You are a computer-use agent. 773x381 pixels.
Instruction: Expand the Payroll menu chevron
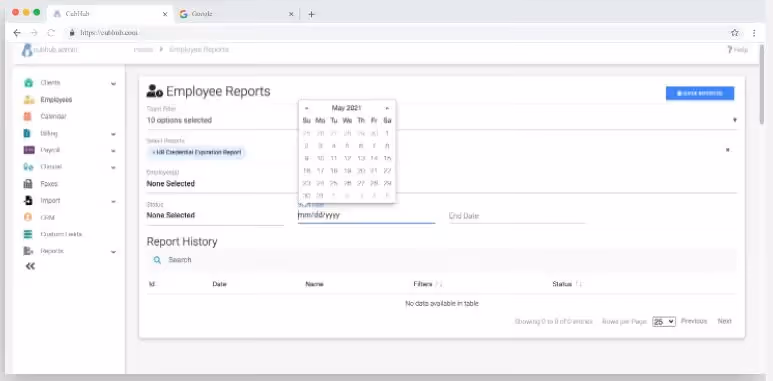pyautogui.click(x=113, y=151)
